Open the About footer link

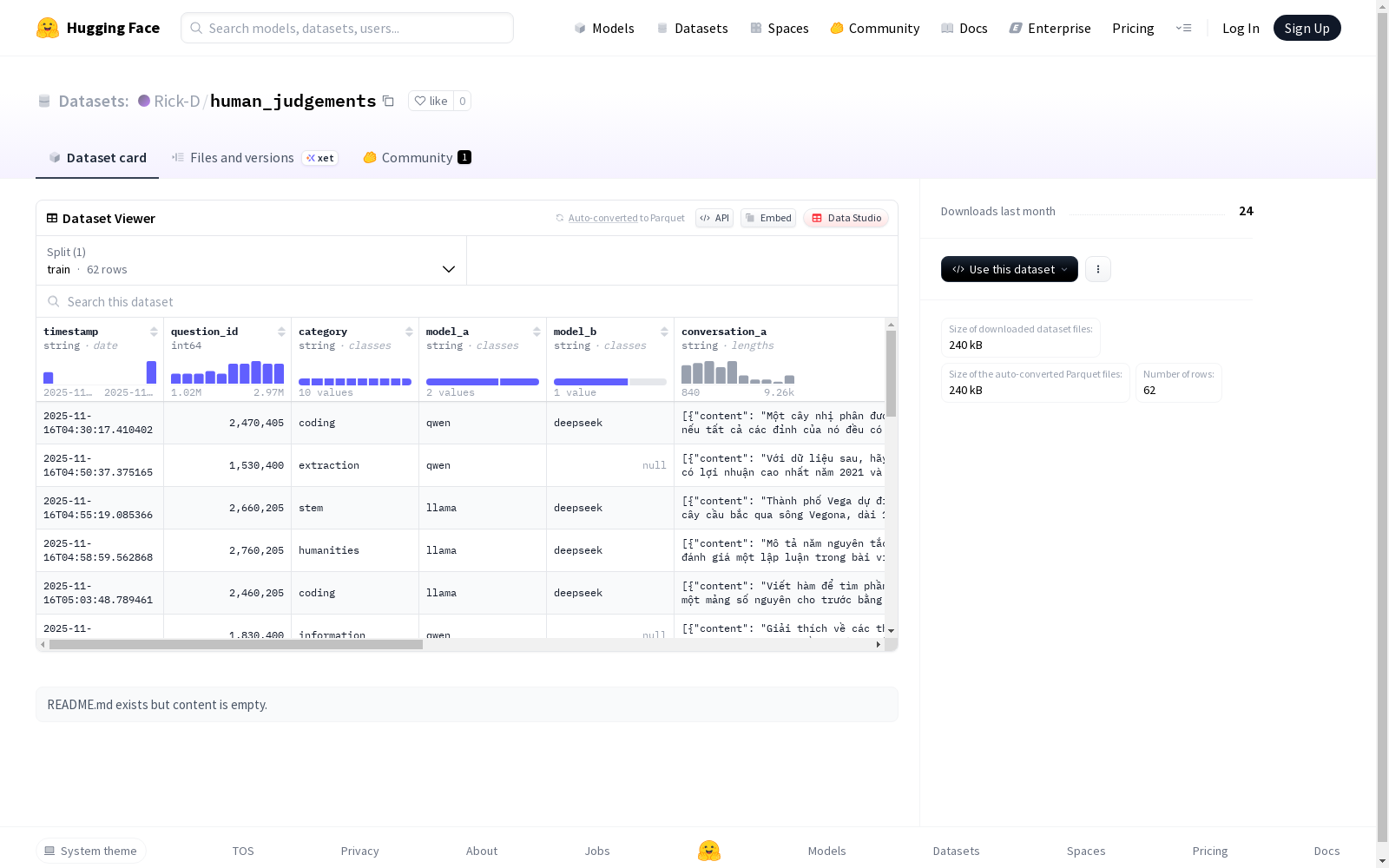482,851
